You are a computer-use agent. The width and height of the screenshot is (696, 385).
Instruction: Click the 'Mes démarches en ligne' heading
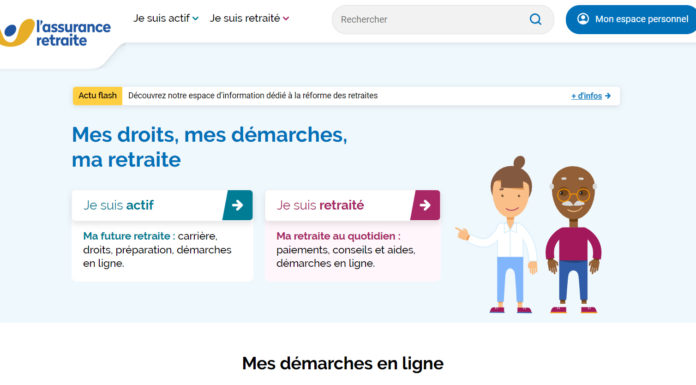343,363
